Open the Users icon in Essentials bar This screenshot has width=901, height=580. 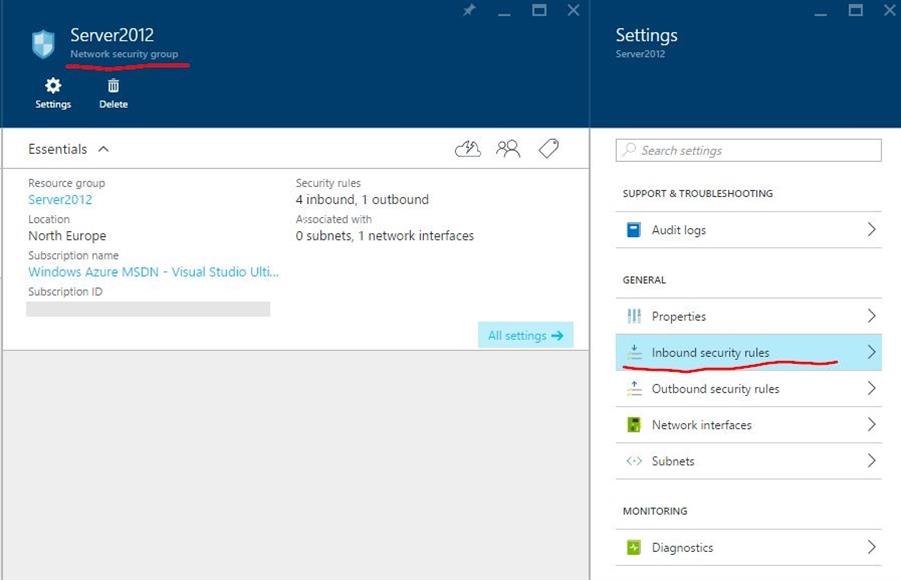click(x=508, y=149)
